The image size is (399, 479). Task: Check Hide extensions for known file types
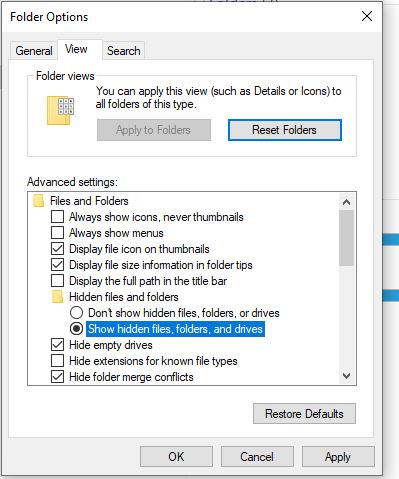(x=57, y=361)
